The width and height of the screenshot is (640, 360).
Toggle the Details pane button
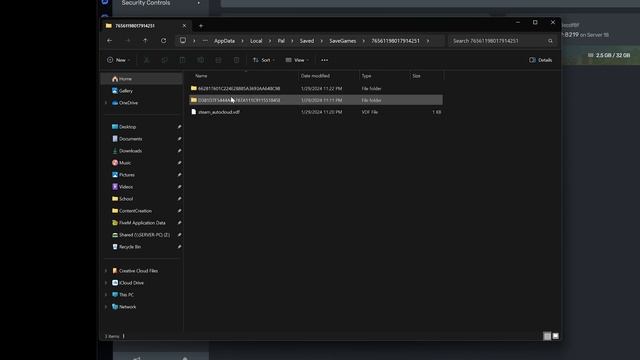tap(540, 60)
